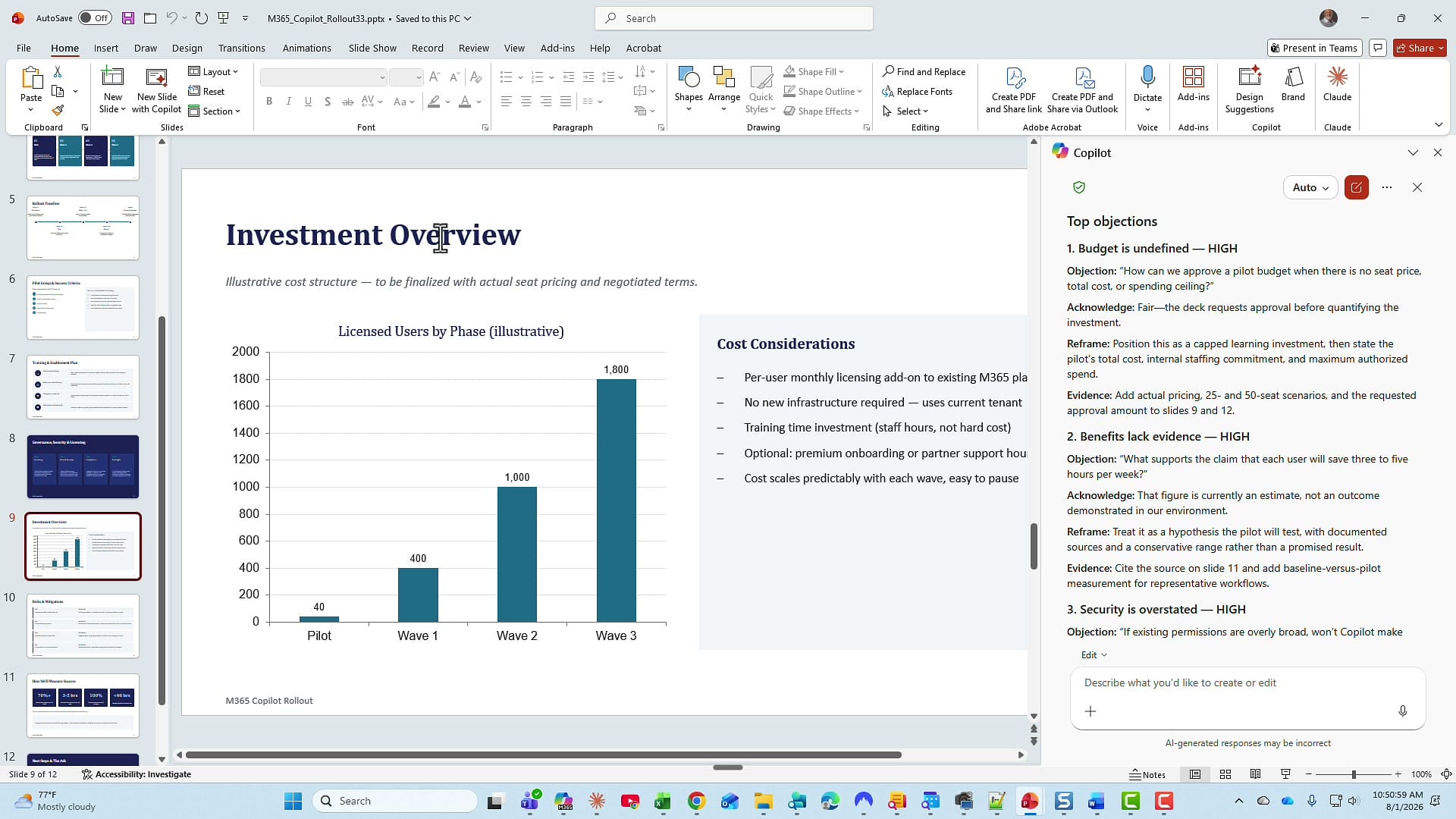Switch to Reading View icon
The height and width of the screenshot is (819, 1456).
click(1255, 774)
